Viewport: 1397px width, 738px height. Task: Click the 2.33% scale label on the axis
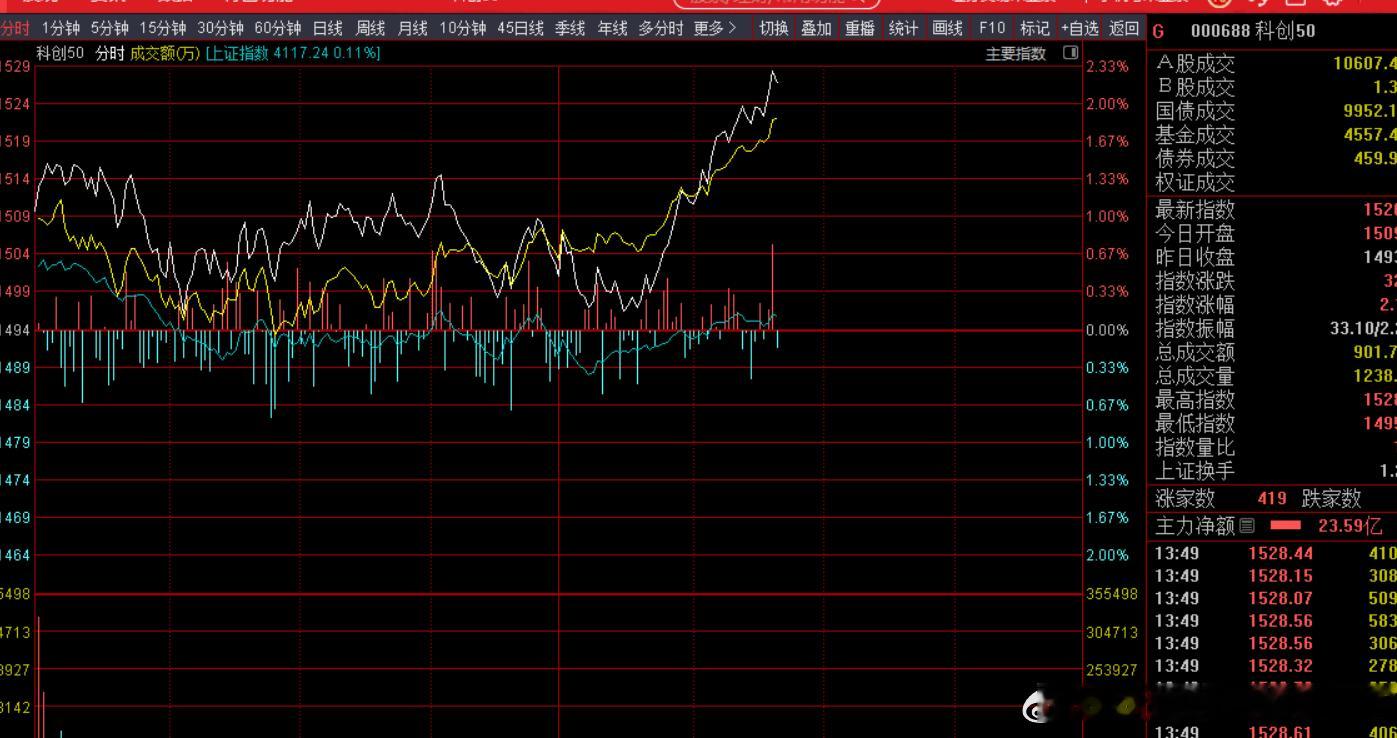coord(1109,65)
